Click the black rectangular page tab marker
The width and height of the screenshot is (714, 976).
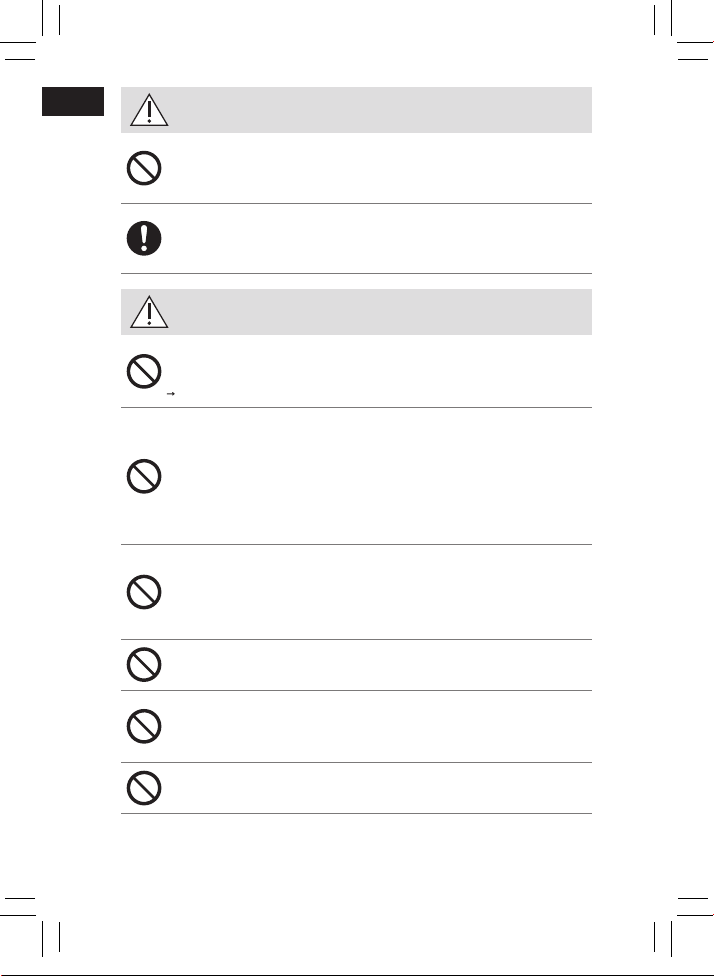(x=73, y=101)
